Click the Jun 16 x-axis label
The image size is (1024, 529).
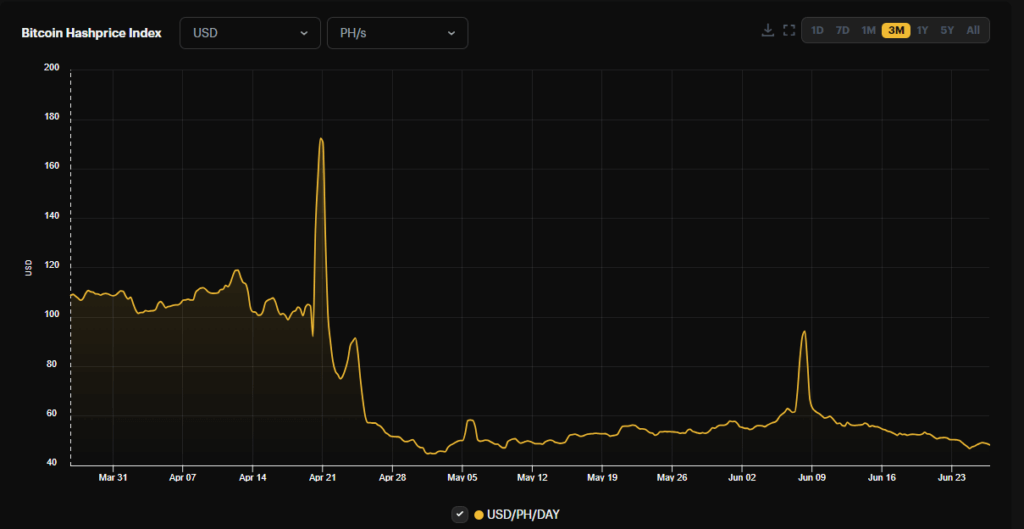point(882,477)
